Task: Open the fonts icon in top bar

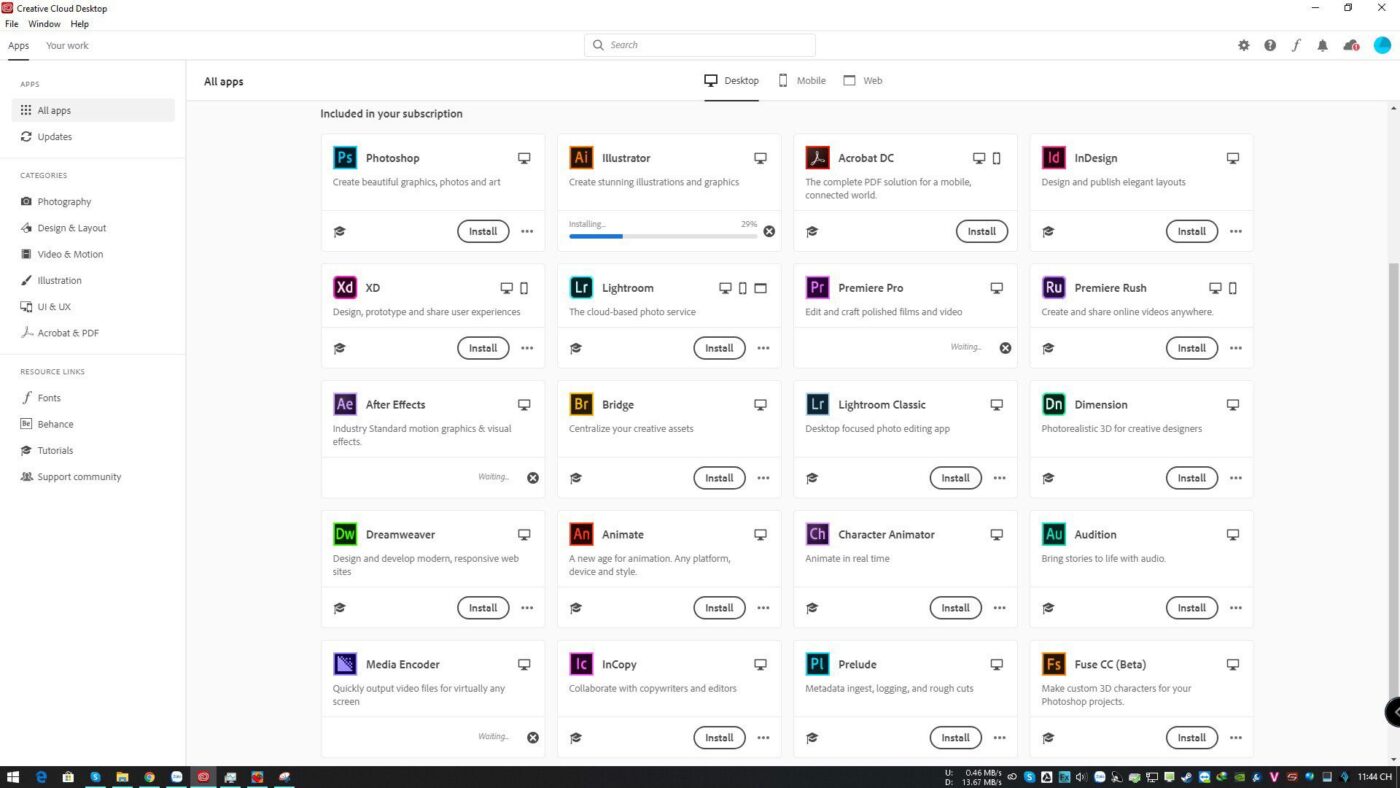Action: tap(1296, 45)
